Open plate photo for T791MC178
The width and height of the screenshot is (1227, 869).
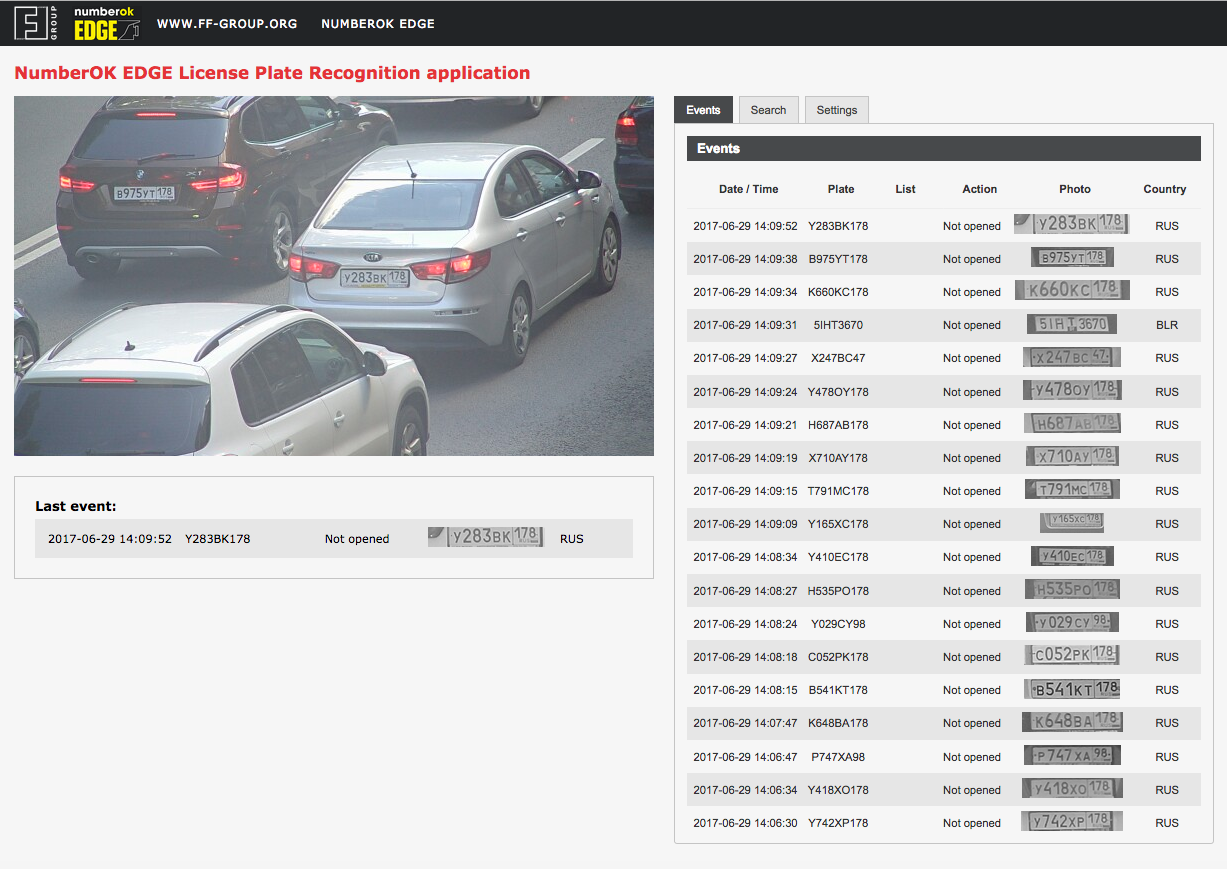pyautogui.click(x=1072, y=490)
